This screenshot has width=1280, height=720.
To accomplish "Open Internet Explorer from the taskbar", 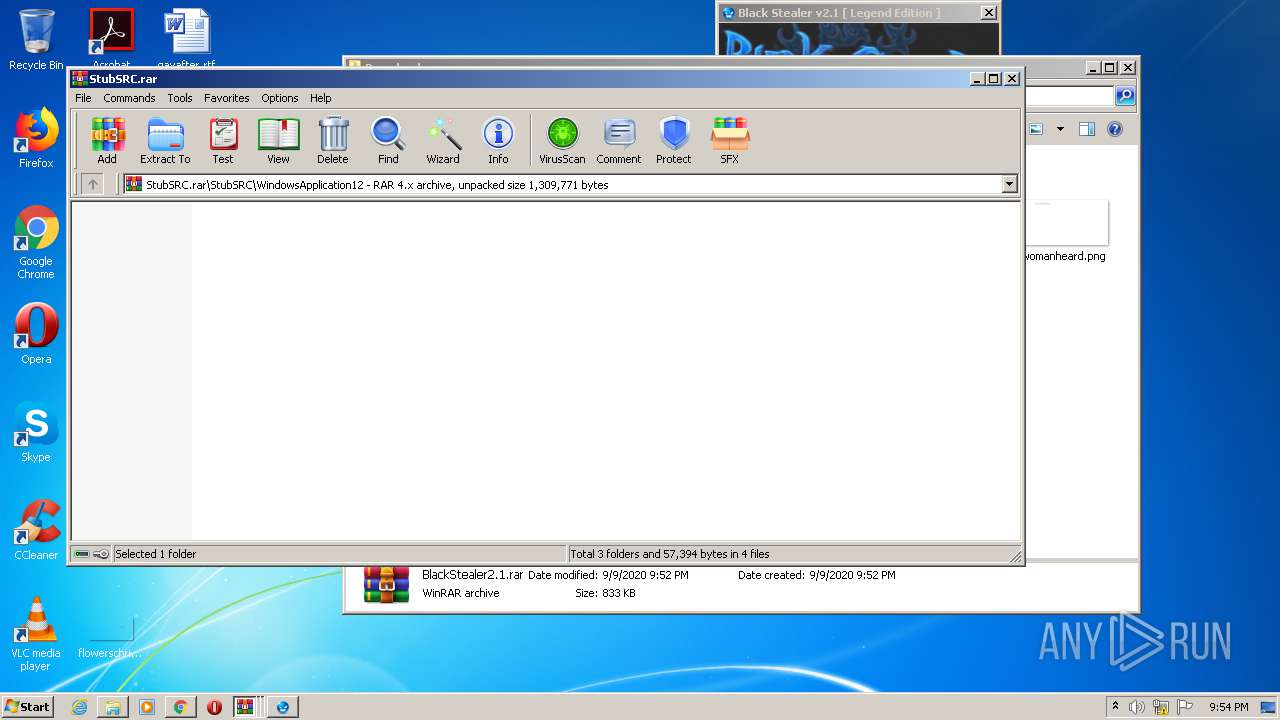I will click(79, 707).
